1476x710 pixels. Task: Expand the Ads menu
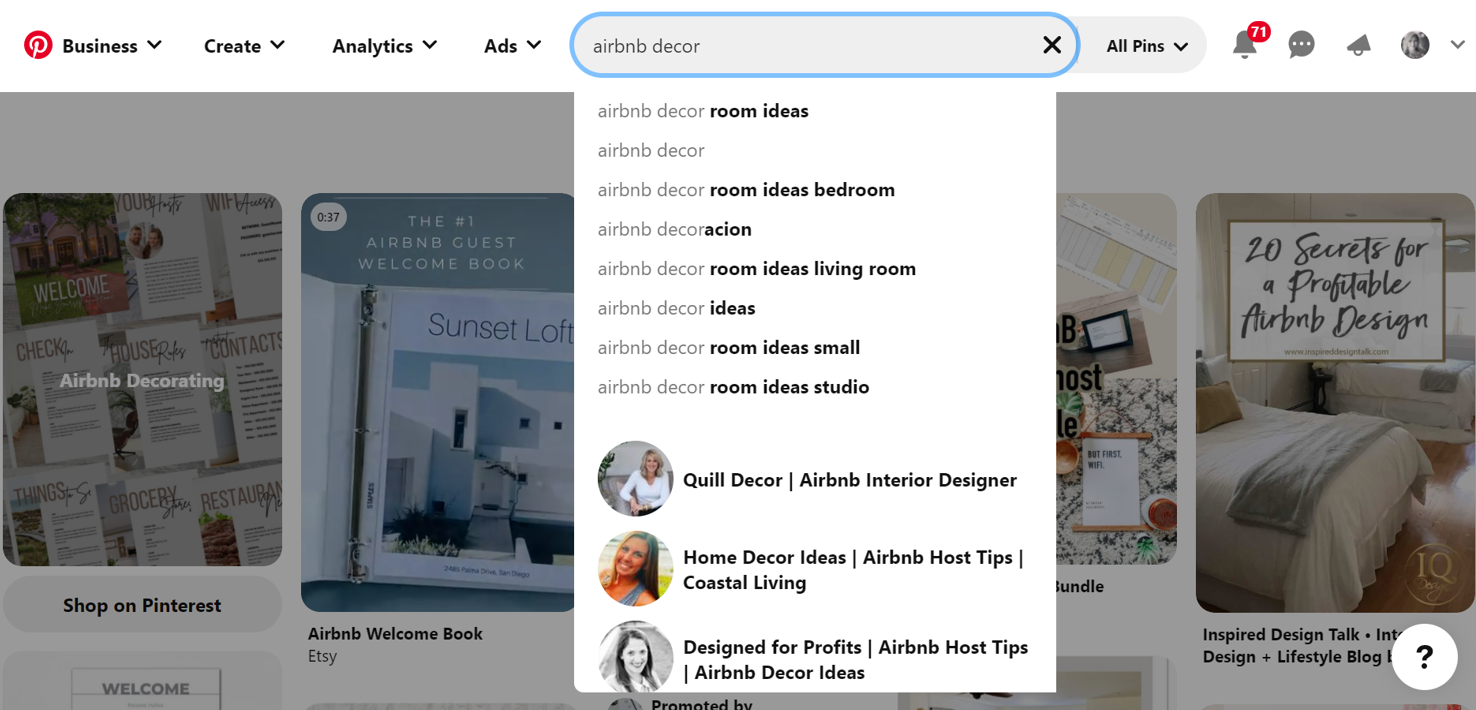(512, 46)
